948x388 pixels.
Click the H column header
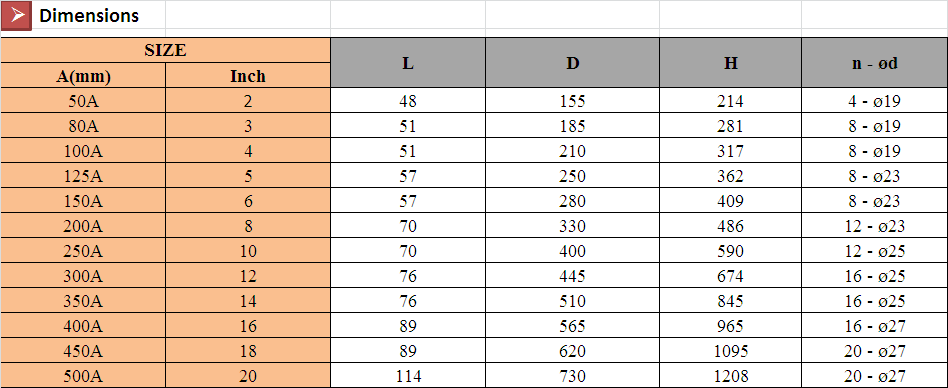730,63
